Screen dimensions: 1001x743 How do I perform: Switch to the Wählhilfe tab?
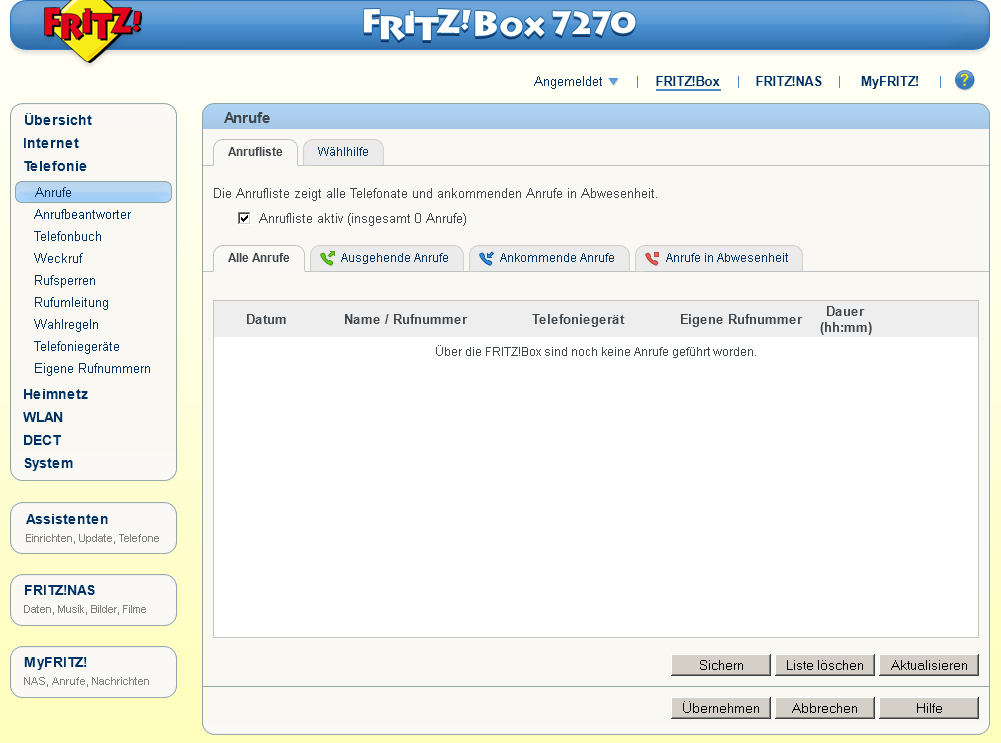(x=343, y=152)
